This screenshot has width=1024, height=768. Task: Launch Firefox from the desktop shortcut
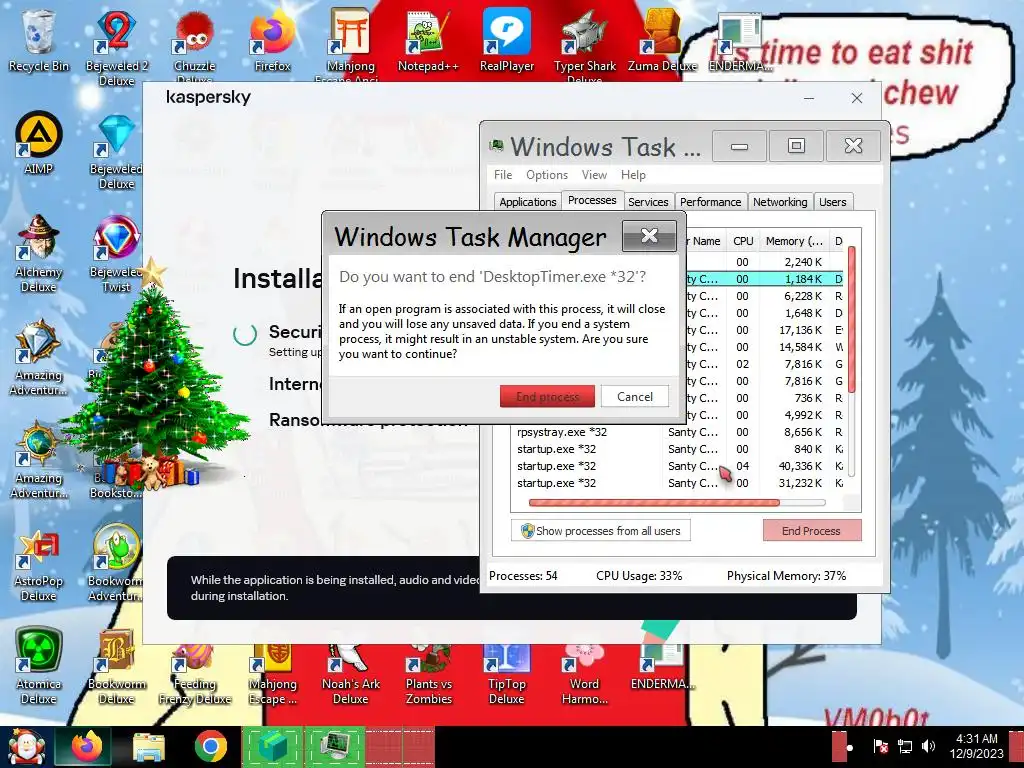(x=272, y=40)
